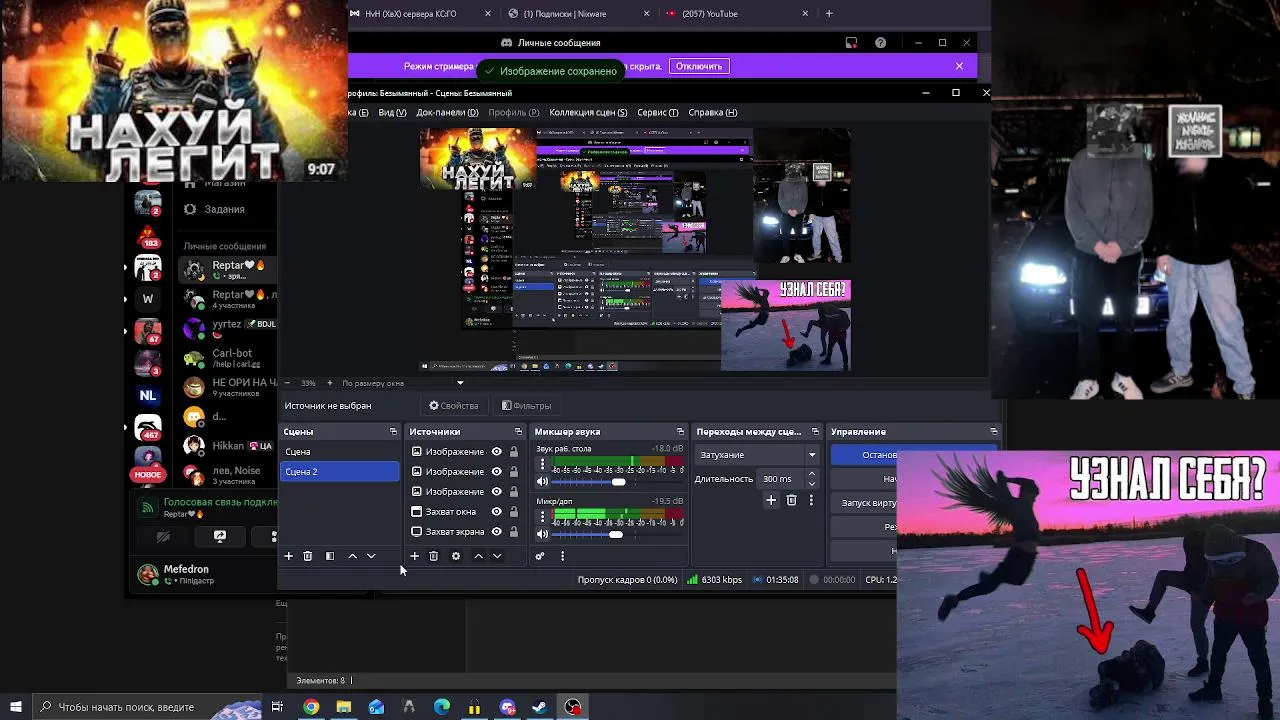Open File Explorer from the taskbar
Viewport: 1280px width, 720px height.
pyautogui.click(x=343, y=707)
